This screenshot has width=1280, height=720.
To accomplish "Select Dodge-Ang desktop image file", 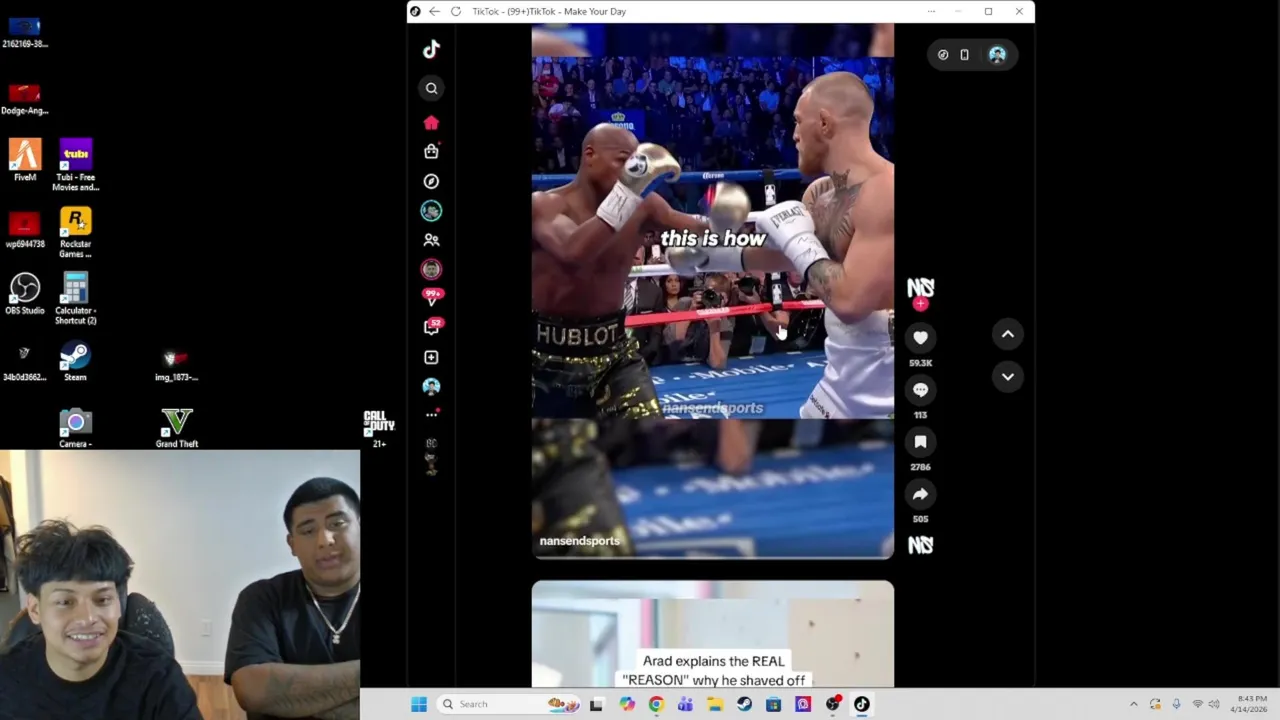I will 25,98.
